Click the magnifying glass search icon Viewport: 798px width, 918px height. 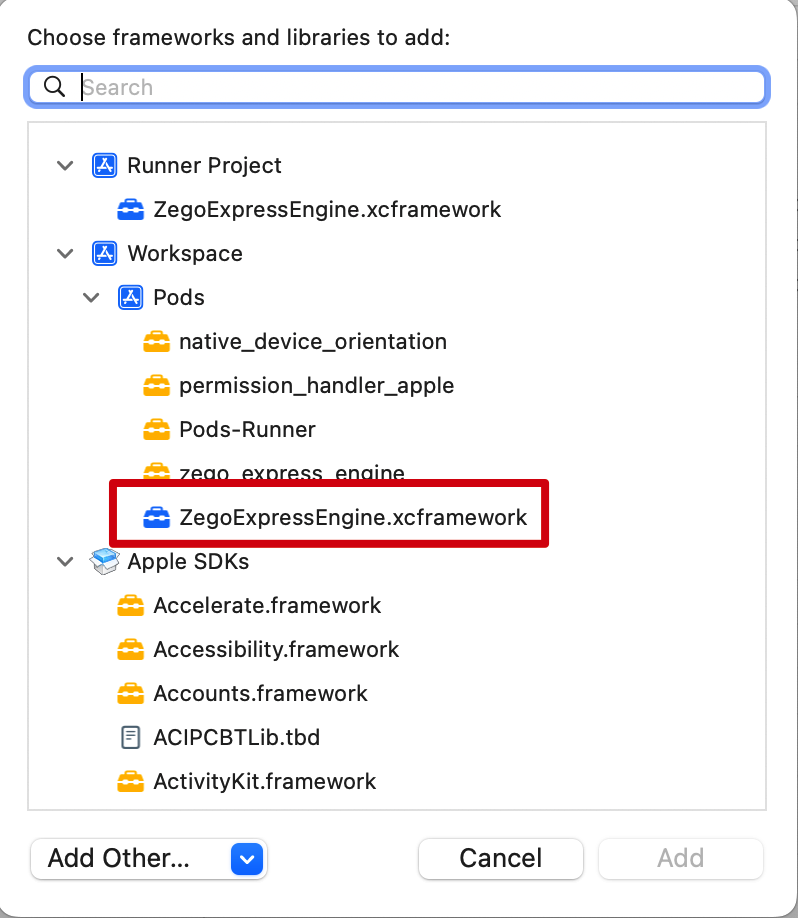tap(54, 87)
